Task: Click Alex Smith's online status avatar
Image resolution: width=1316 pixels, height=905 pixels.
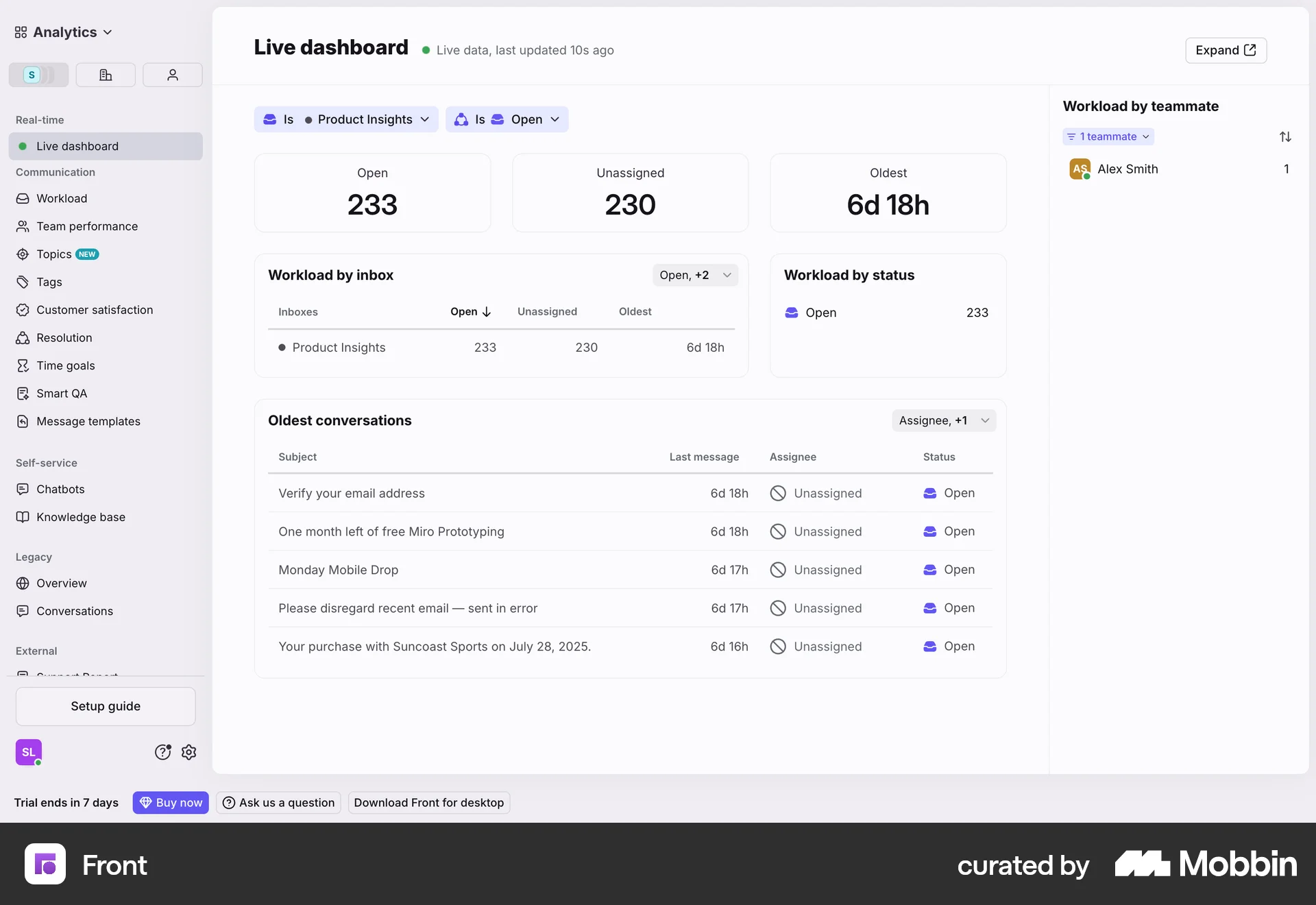Action: coord(1080,169)
